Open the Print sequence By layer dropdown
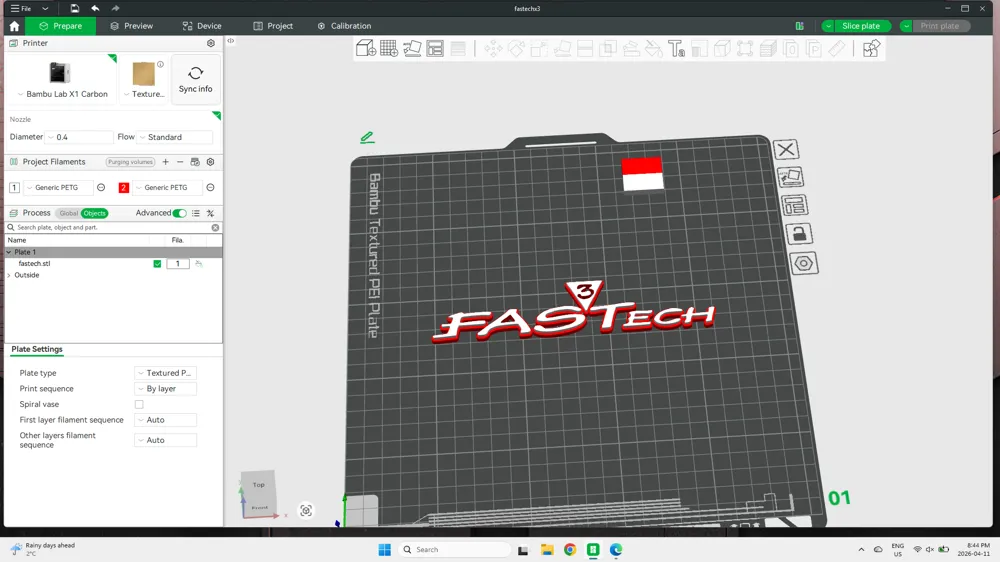This screenshot has width=1000, height=562. [x=165, y=388]
